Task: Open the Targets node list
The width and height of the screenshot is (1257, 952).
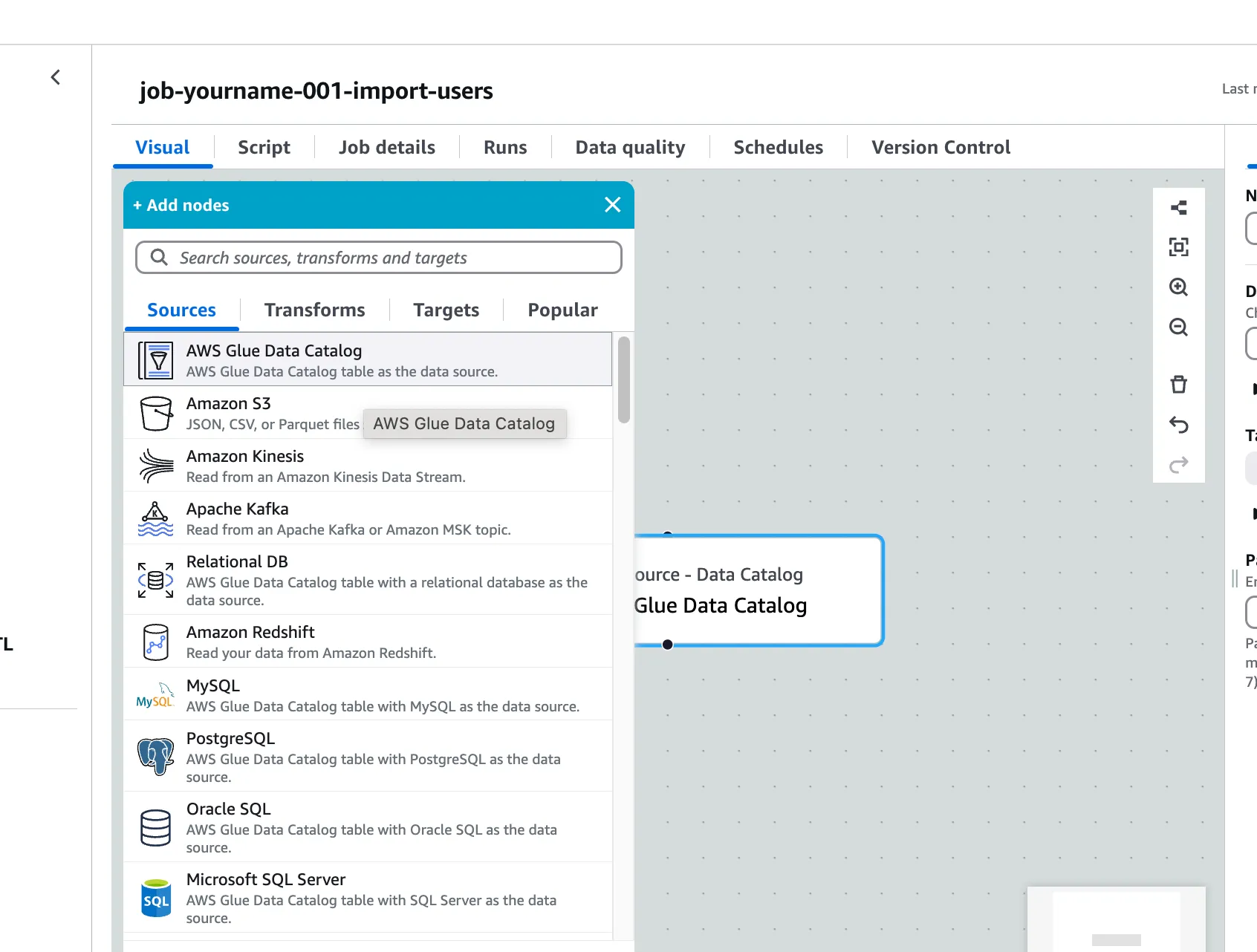Action: pos(446,310)
